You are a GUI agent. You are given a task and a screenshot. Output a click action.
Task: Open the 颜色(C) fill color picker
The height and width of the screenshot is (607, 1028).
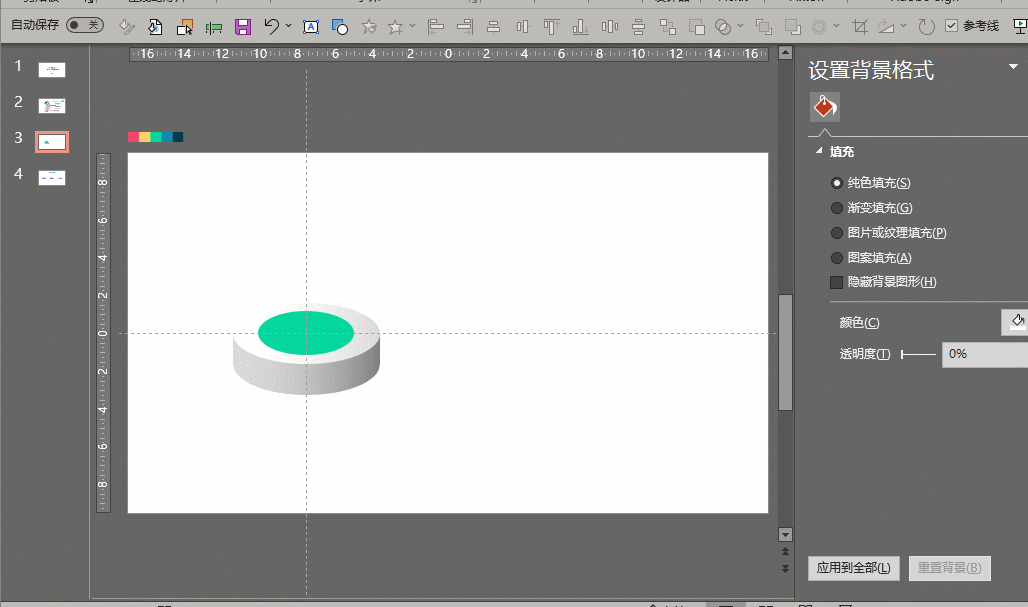1015,322
